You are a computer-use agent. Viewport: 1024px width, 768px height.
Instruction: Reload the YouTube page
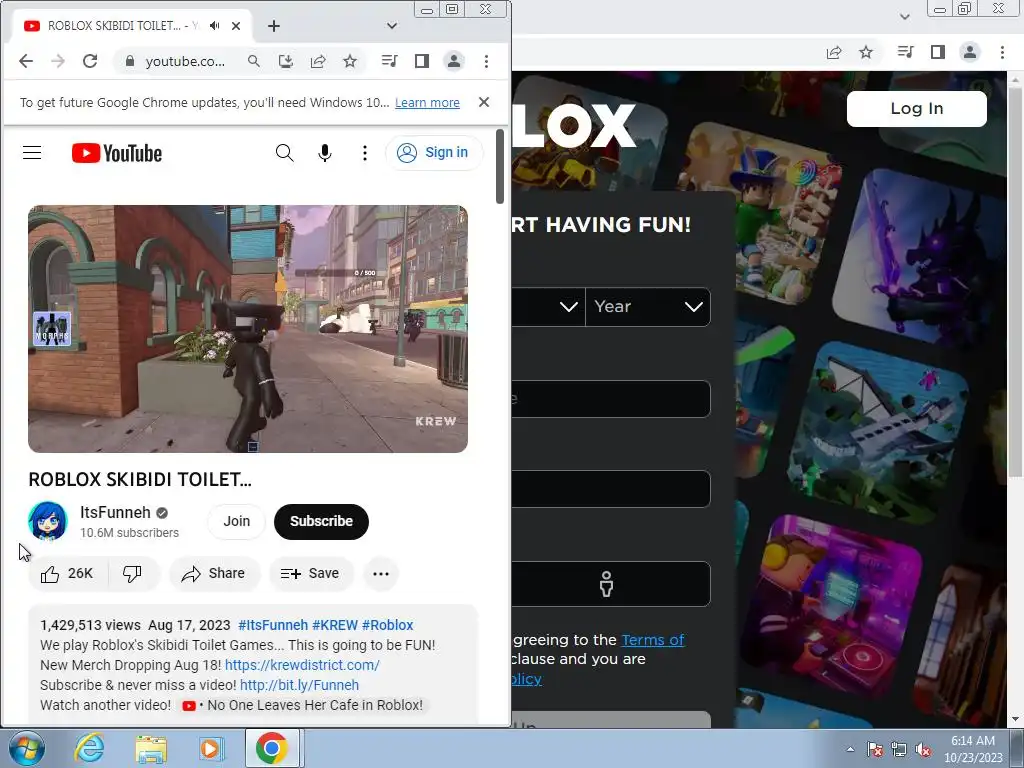pyautogui.click(x=90, y=61)
